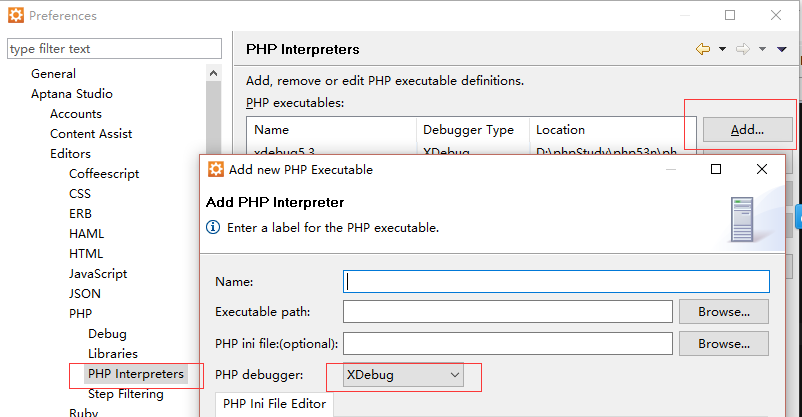Screen dimensions: 802x417
Task: Click the filter text search box
Action: [x=114, y=49]
